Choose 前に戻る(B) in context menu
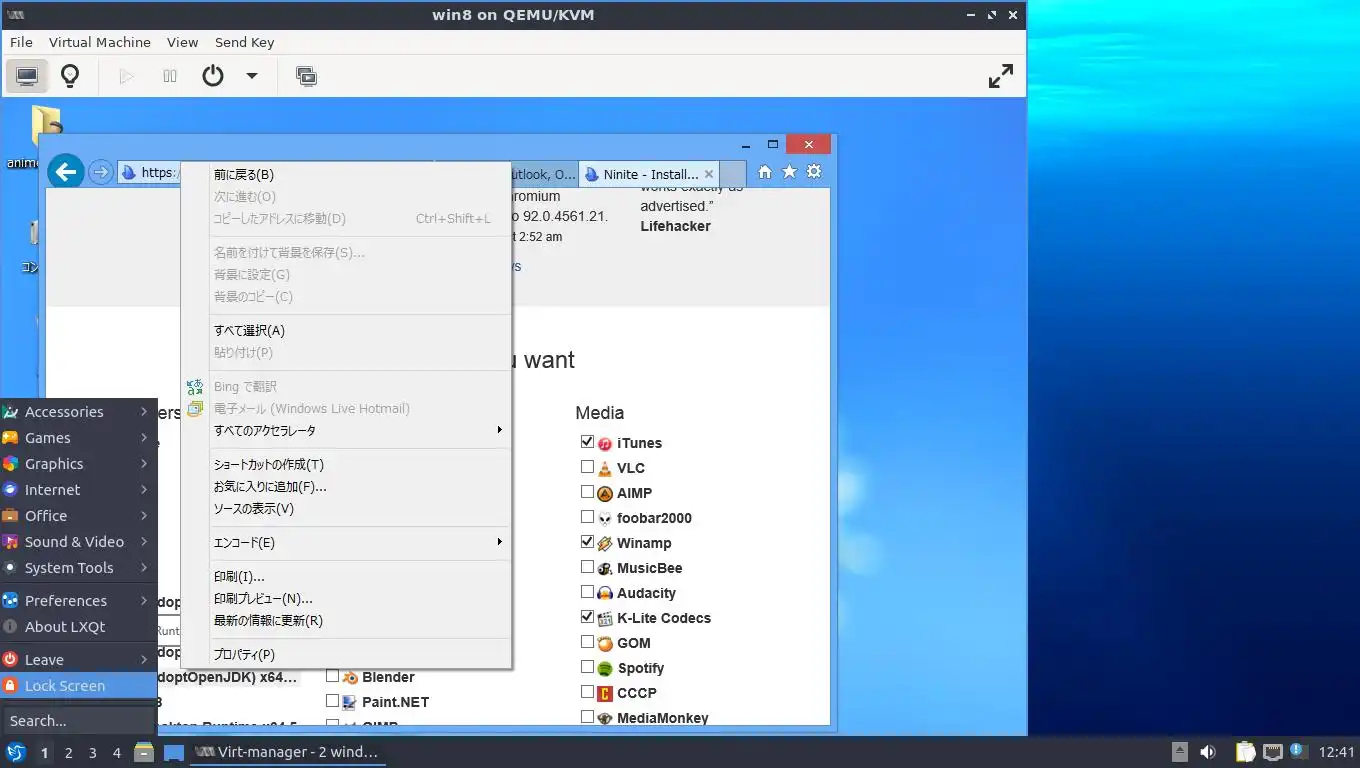Viewport: 1360px width, 768px height. point(346,175)
